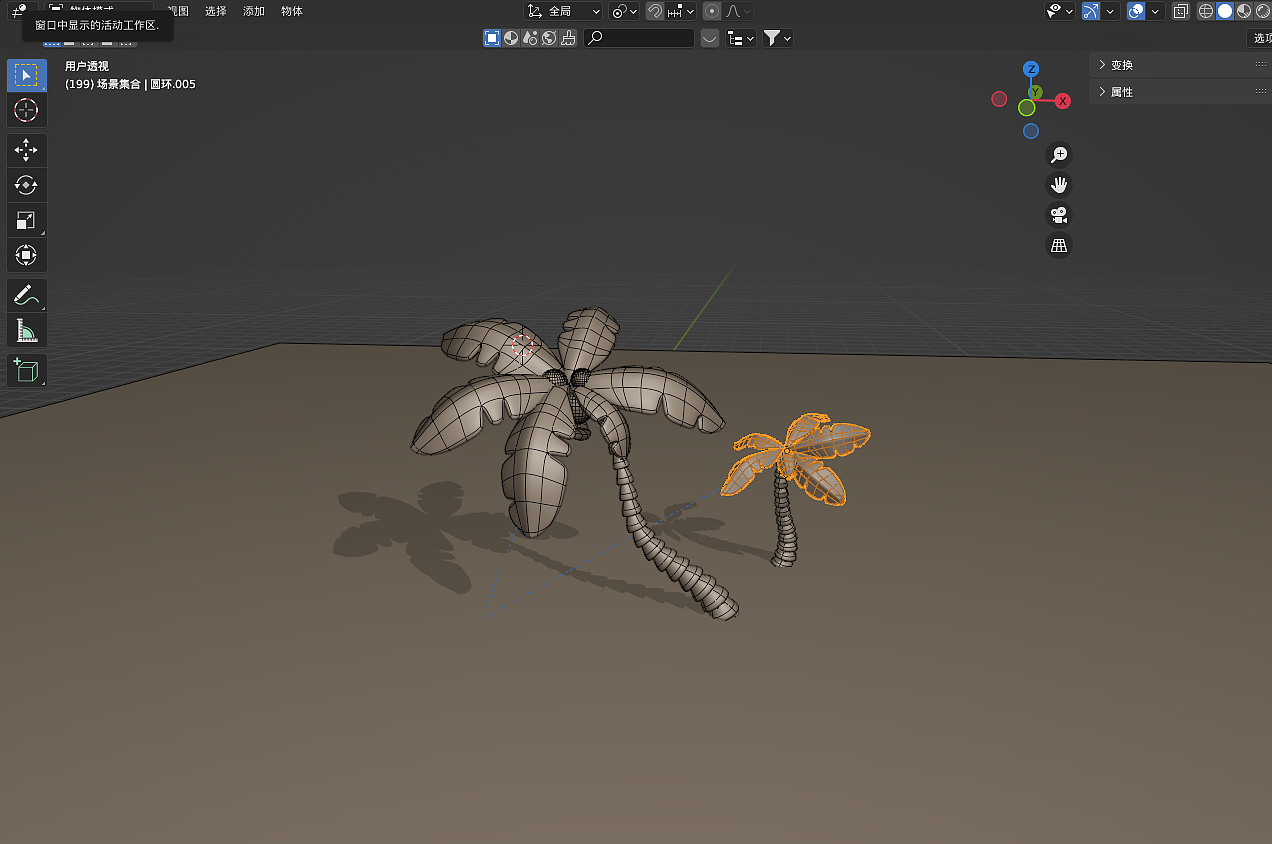Switch perspective/orthographic with grid icon
This screenshot has height=844, width=1272.
point(1058,245)
